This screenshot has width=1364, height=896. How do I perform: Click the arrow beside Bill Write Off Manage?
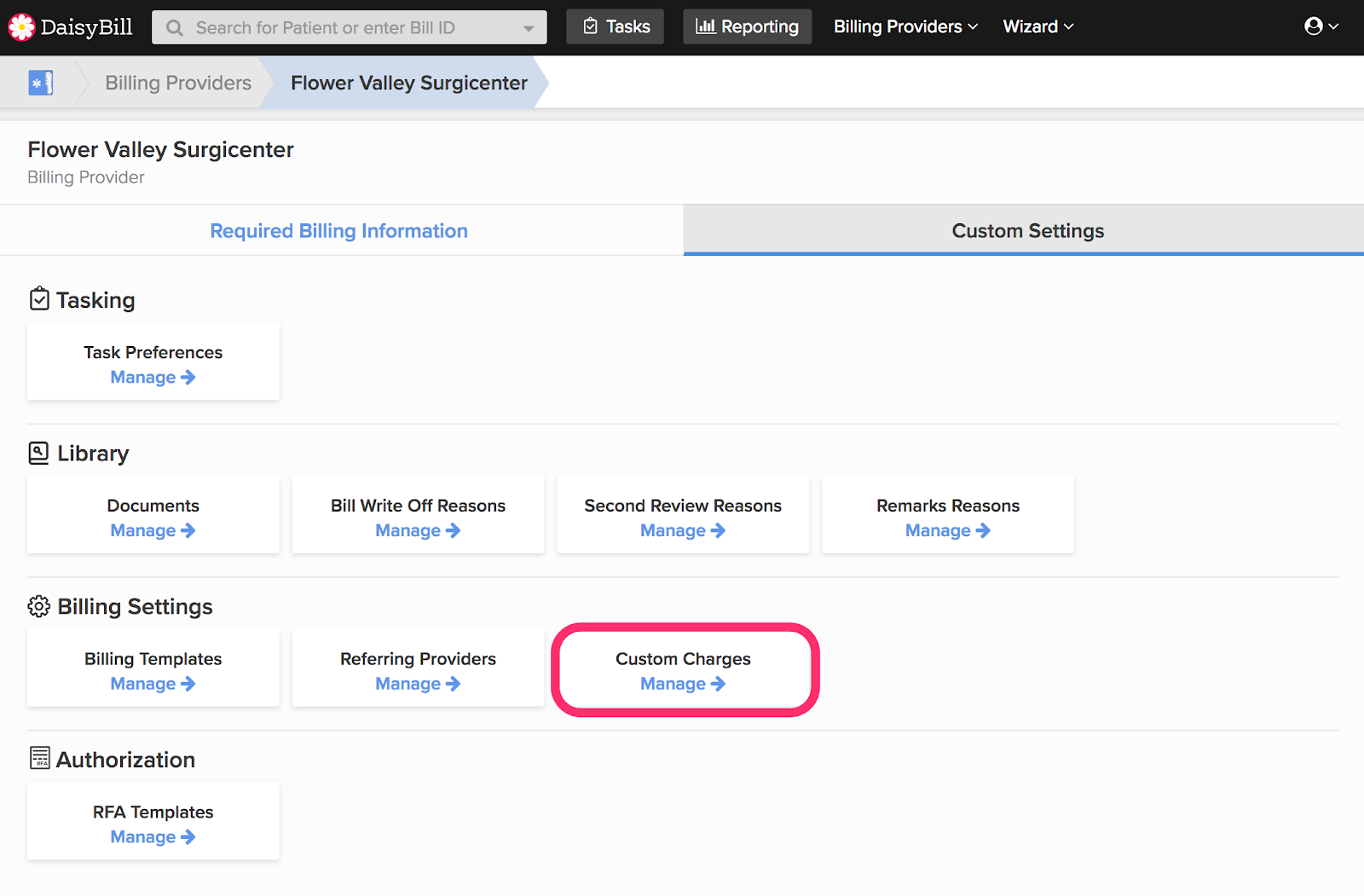tap(454, 530)
